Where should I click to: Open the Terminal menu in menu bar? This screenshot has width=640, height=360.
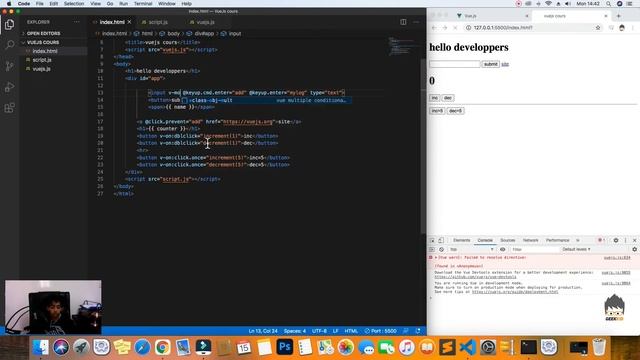[143, 4]
